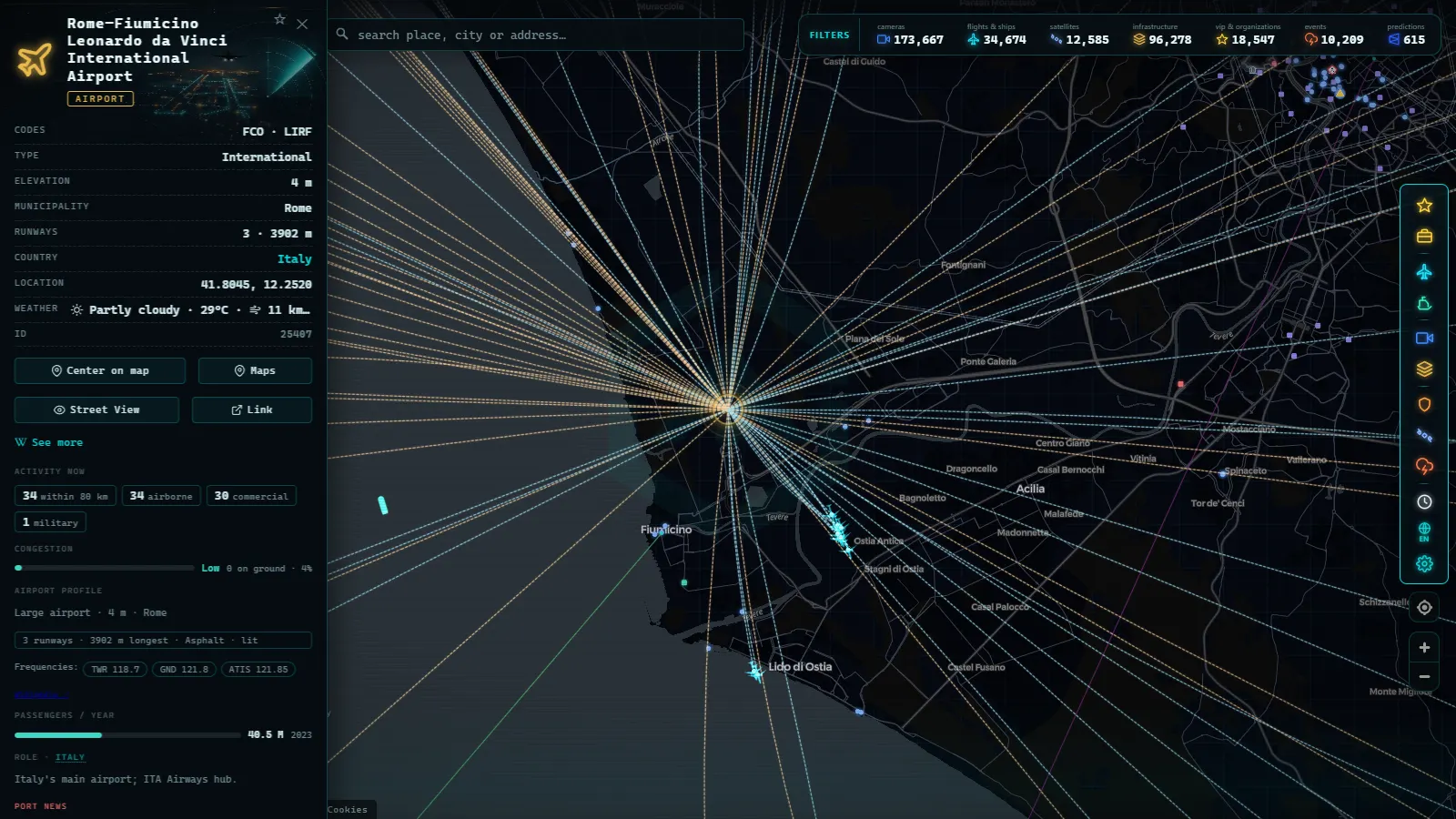The width and height of the screenshot is (1456, 819).
Task: Open the clock history icon in sidebar
Action: pos(1424,501)
